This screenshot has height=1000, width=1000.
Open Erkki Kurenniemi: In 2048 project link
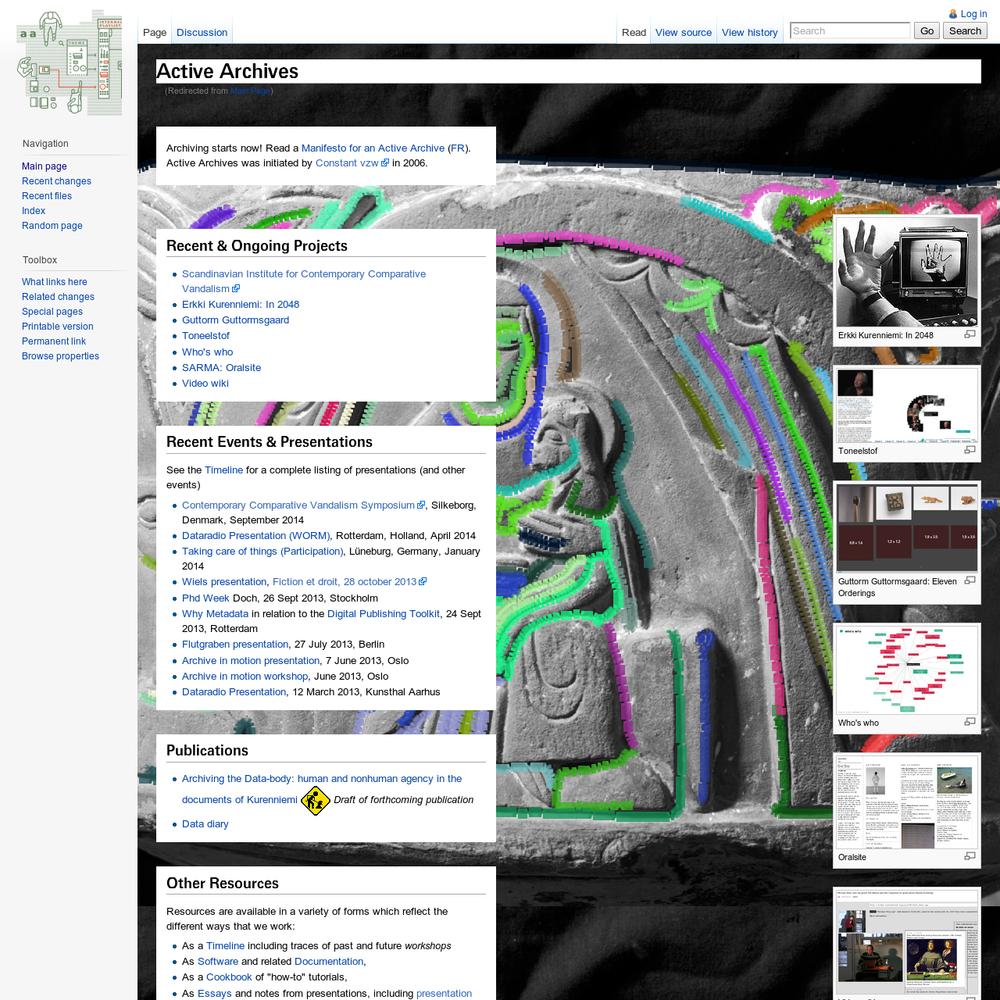click(x=240, y=304)
